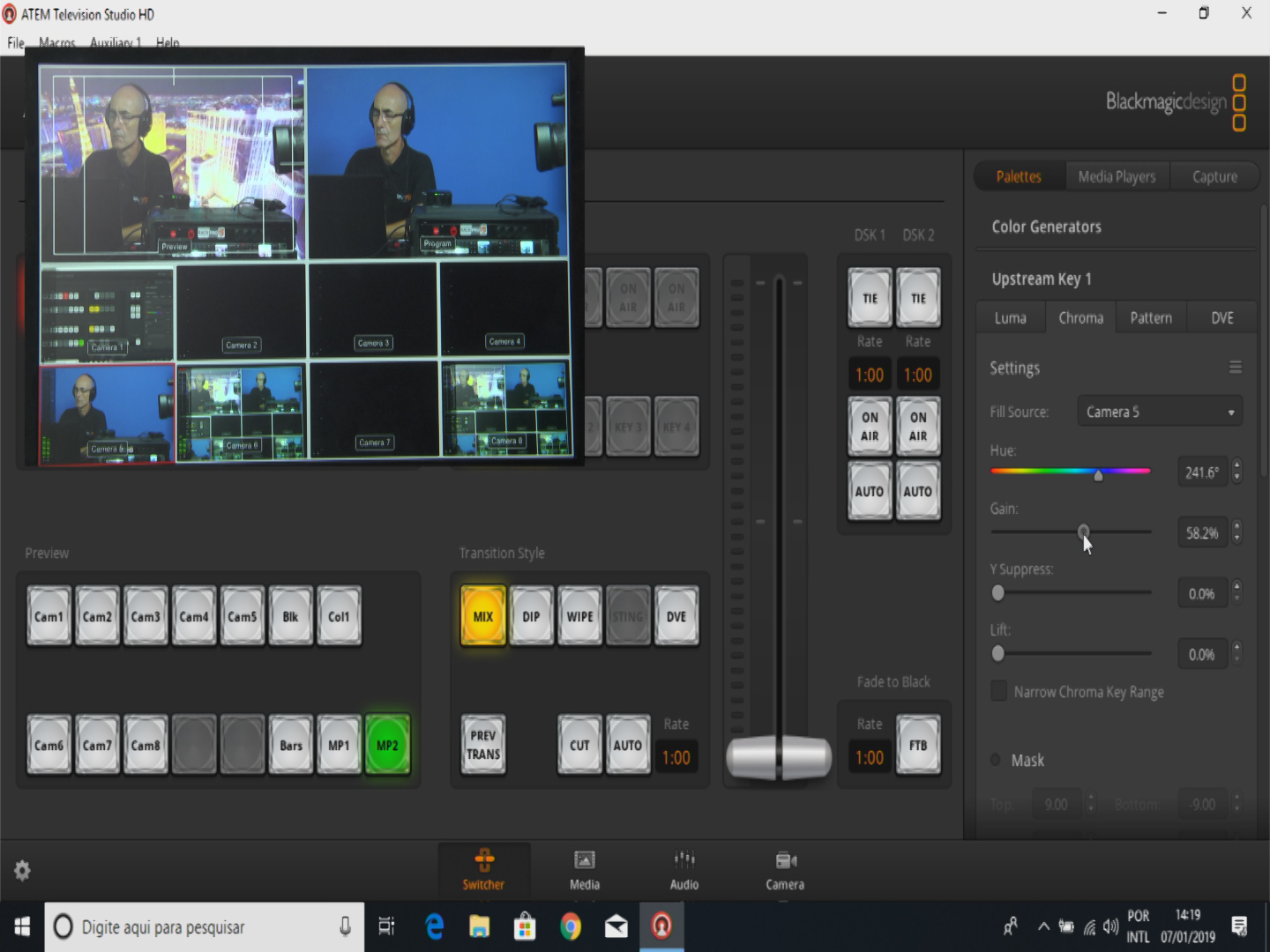Image resolution: width=1270 pixels, height=952 pixels.
Task: Click the Gain slider handle
Action: tap(1083, 532)
